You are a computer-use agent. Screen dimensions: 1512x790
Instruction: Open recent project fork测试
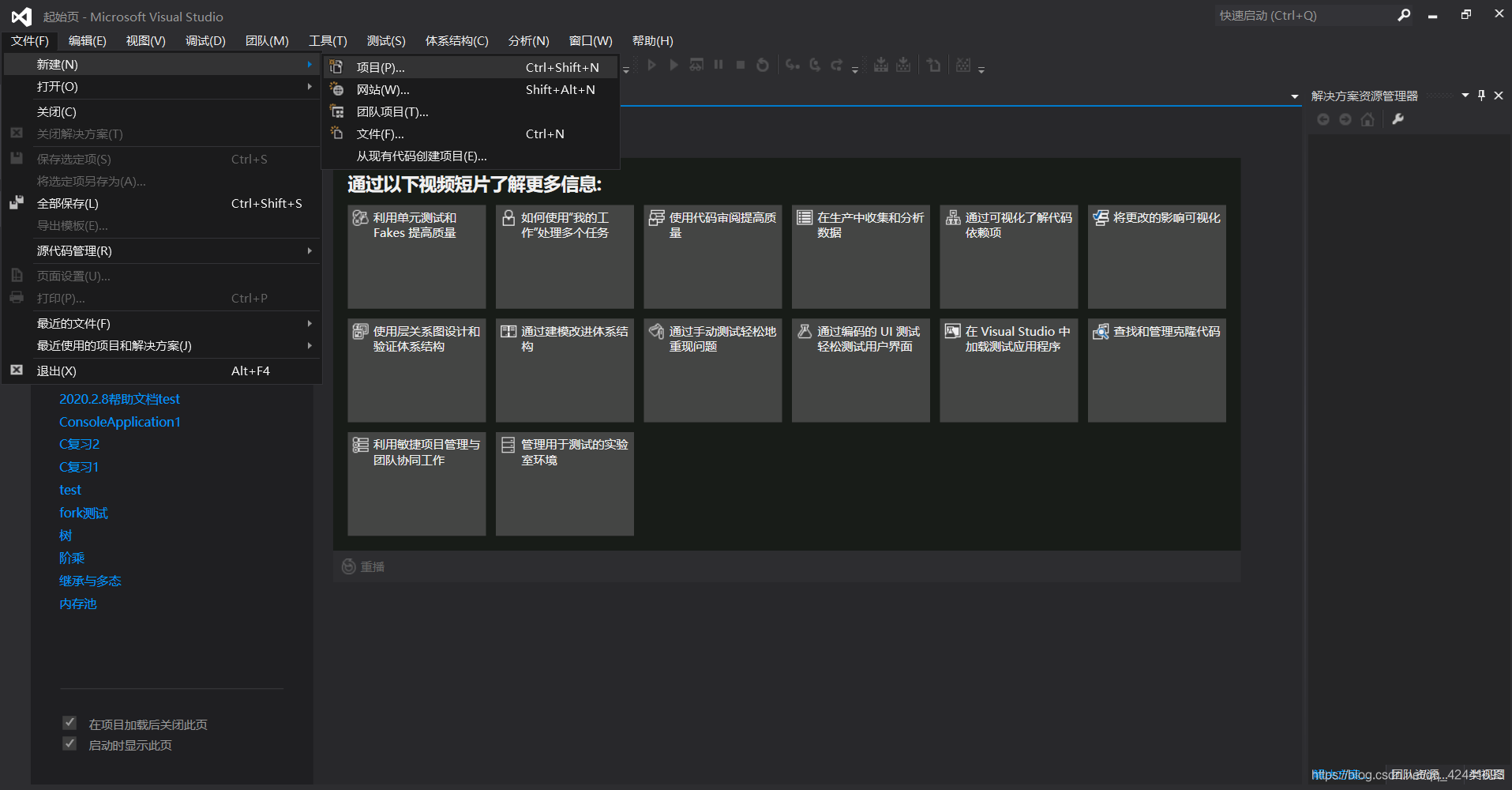pos(83,513)
